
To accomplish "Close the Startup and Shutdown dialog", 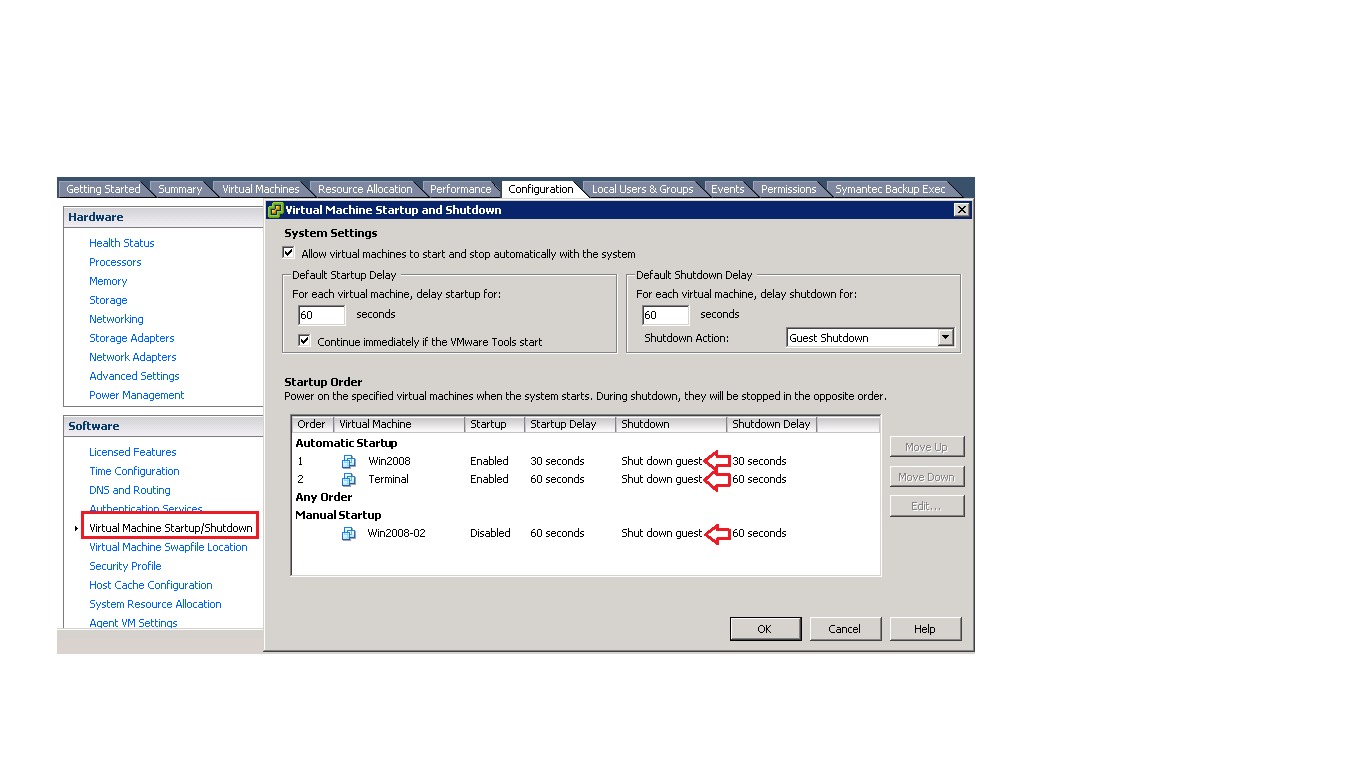I will (961, 210).
